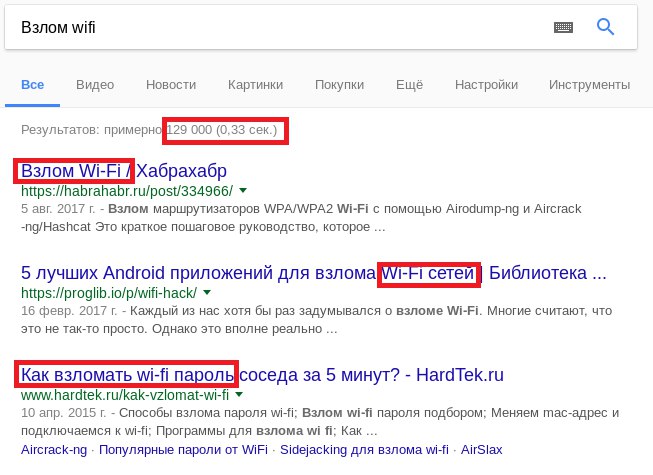Open the on-screen keyboard icon
Image resolution: width=653 pixels, height=475 pixels.
tap(563, 27)
